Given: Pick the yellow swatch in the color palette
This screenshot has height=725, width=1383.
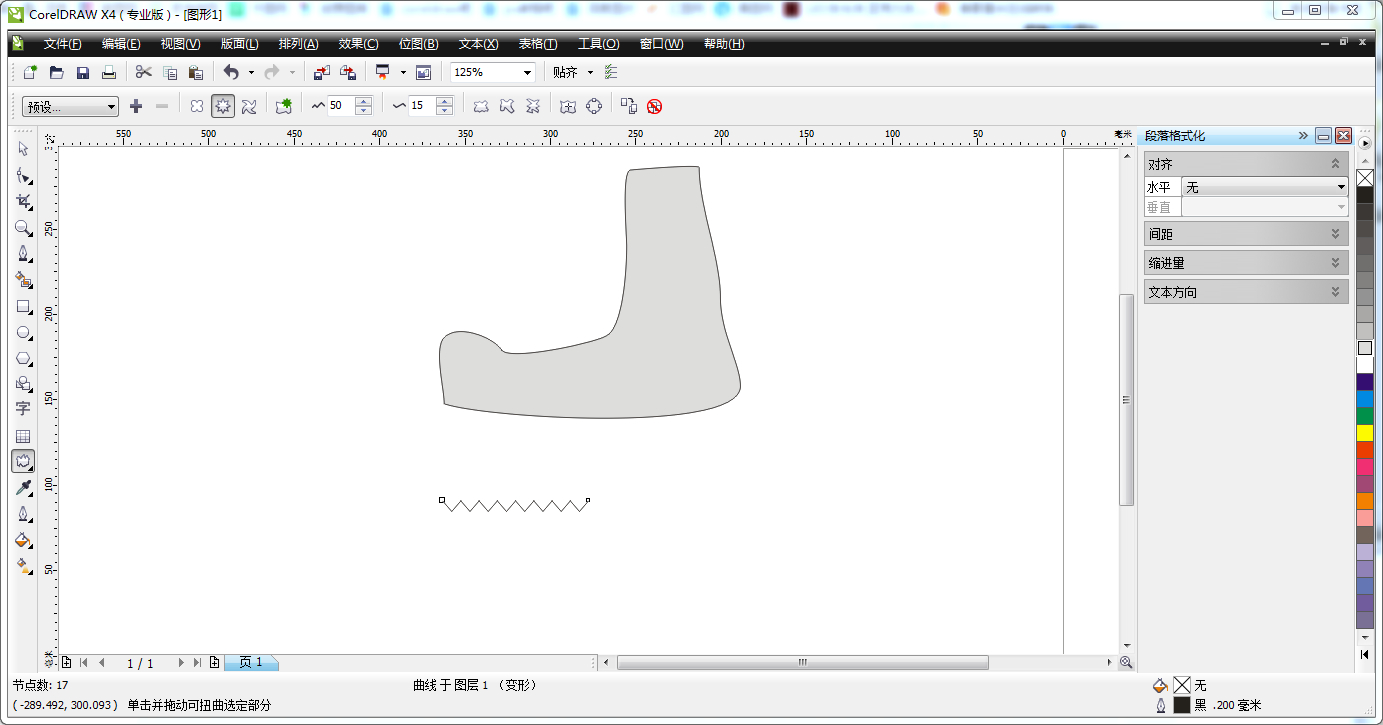Looking at the screenshot, I should coord(1365,433).
